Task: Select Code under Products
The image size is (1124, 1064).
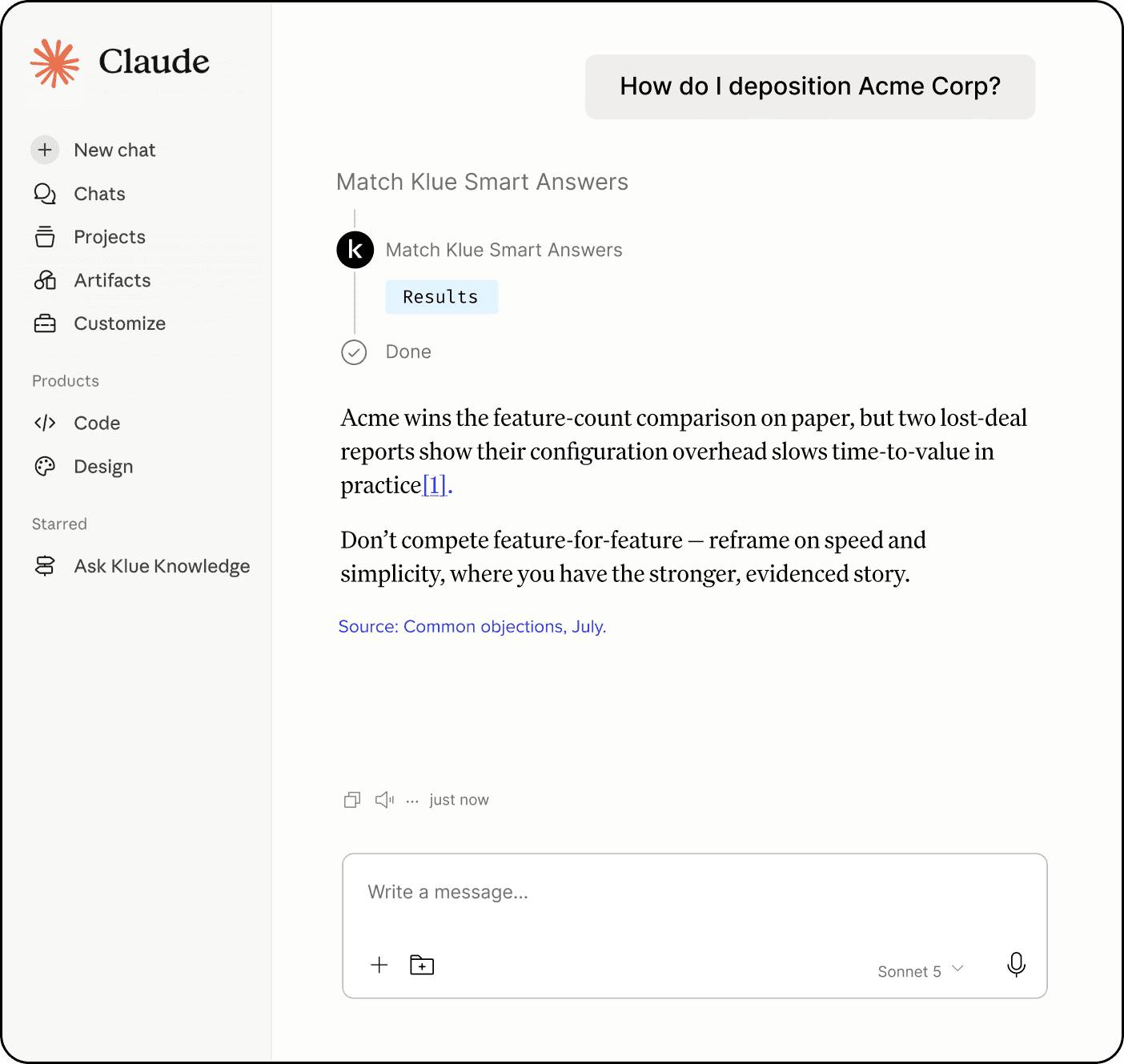Action: [x=97, y=423]
